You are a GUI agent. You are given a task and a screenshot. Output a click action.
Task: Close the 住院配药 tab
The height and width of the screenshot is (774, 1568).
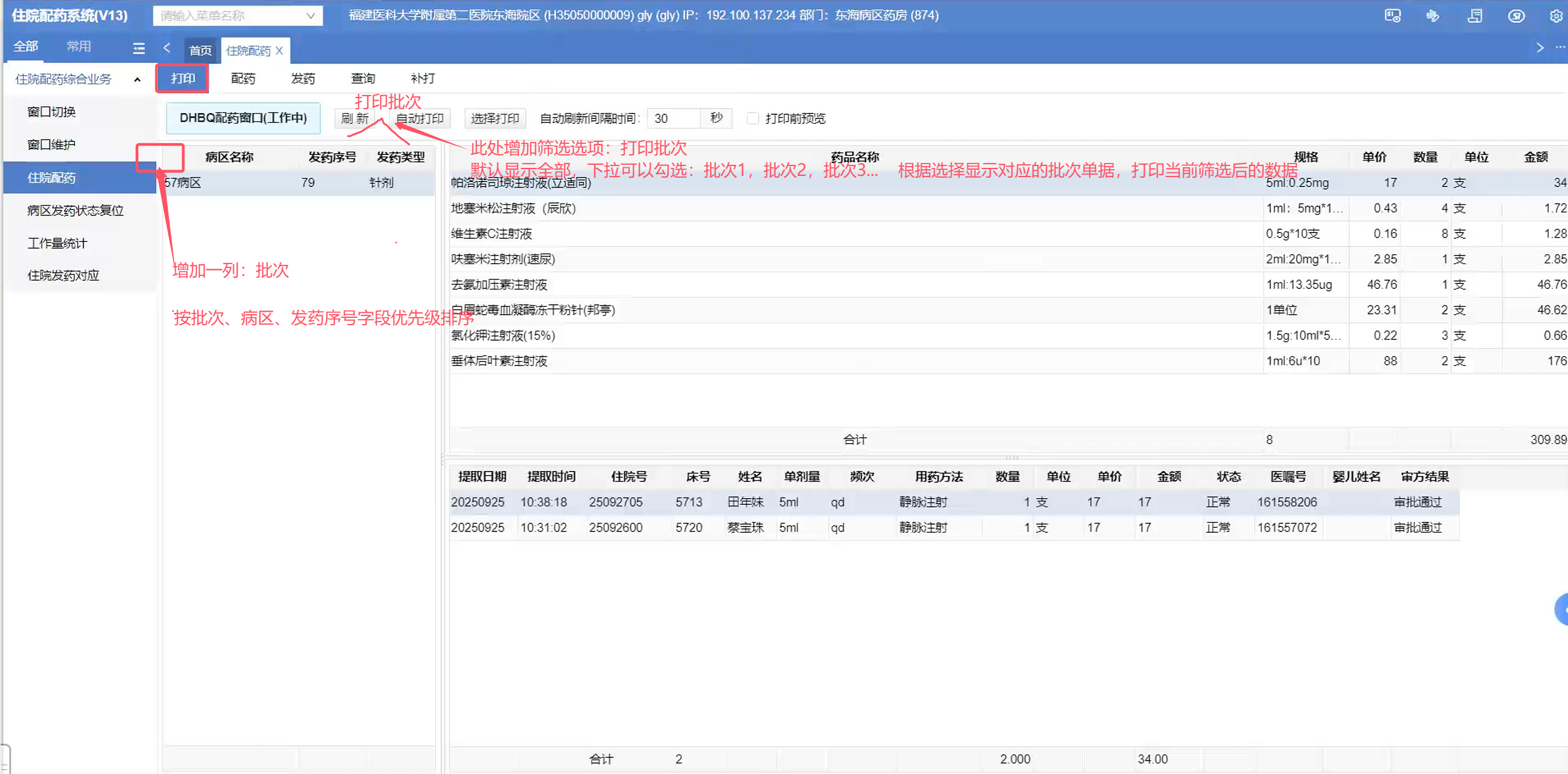point(280,51)
